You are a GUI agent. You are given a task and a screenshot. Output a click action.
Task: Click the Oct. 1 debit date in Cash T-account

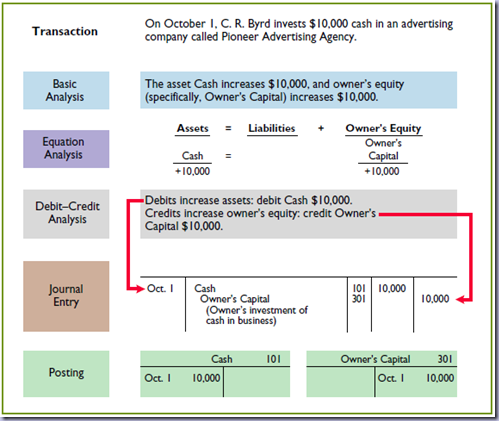pos(158,378)
